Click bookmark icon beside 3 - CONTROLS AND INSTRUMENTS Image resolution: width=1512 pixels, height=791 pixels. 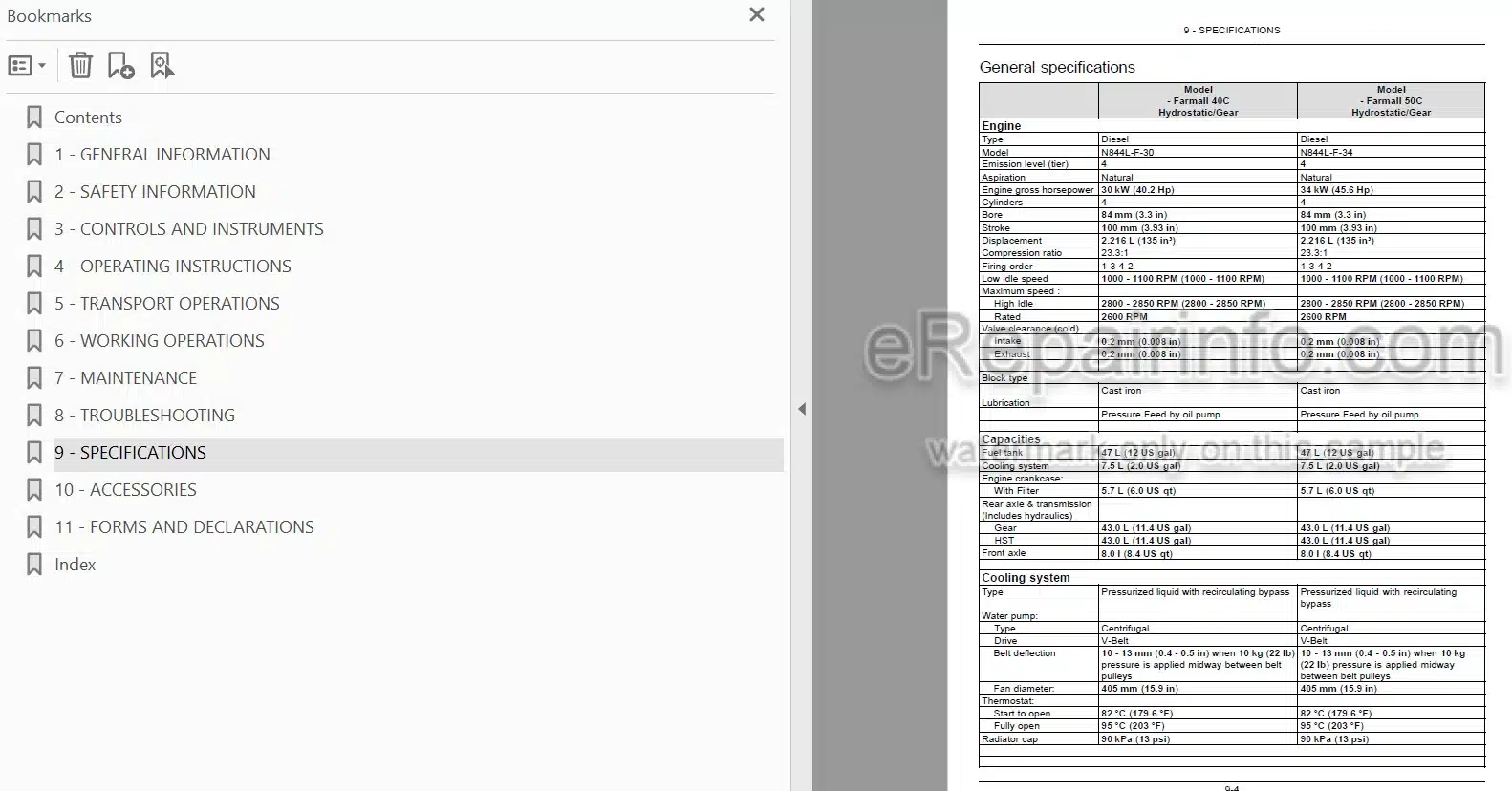(34, 229)
